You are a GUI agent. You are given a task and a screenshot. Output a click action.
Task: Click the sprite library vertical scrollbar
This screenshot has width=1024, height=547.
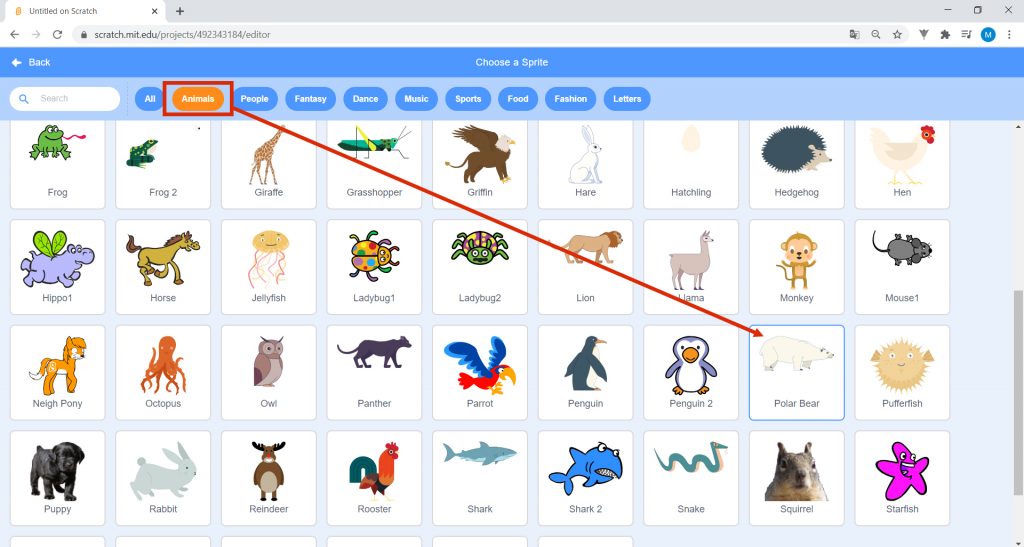[1018, 392]
